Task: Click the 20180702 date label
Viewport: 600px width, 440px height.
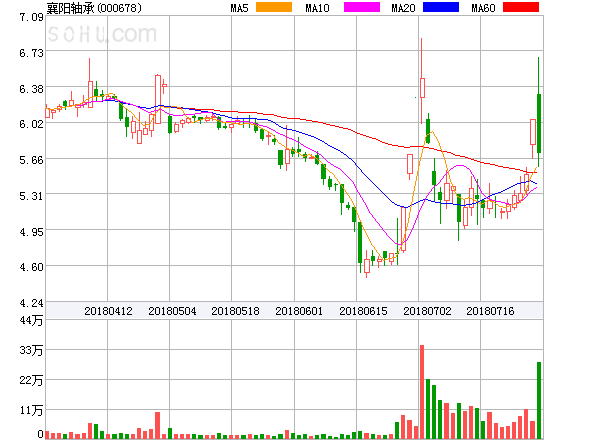Action: click(x=427, y=311)
